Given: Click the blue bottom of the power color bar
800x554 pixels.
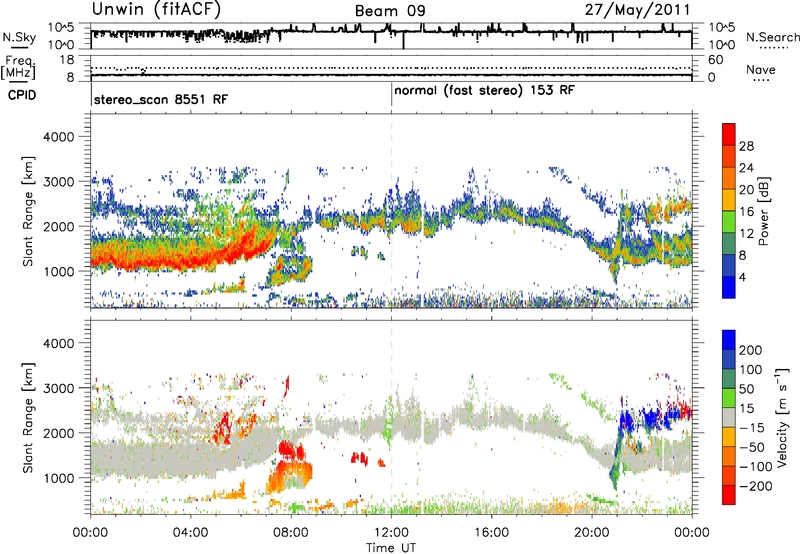Looking at the screenshot, I should click(x=729, y=287).
